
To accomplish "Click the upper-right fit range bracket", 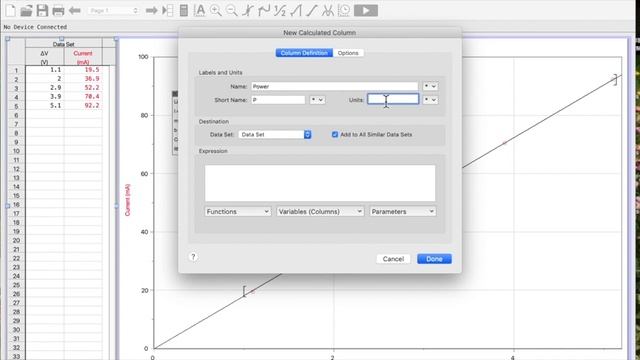I will (615, 80).
